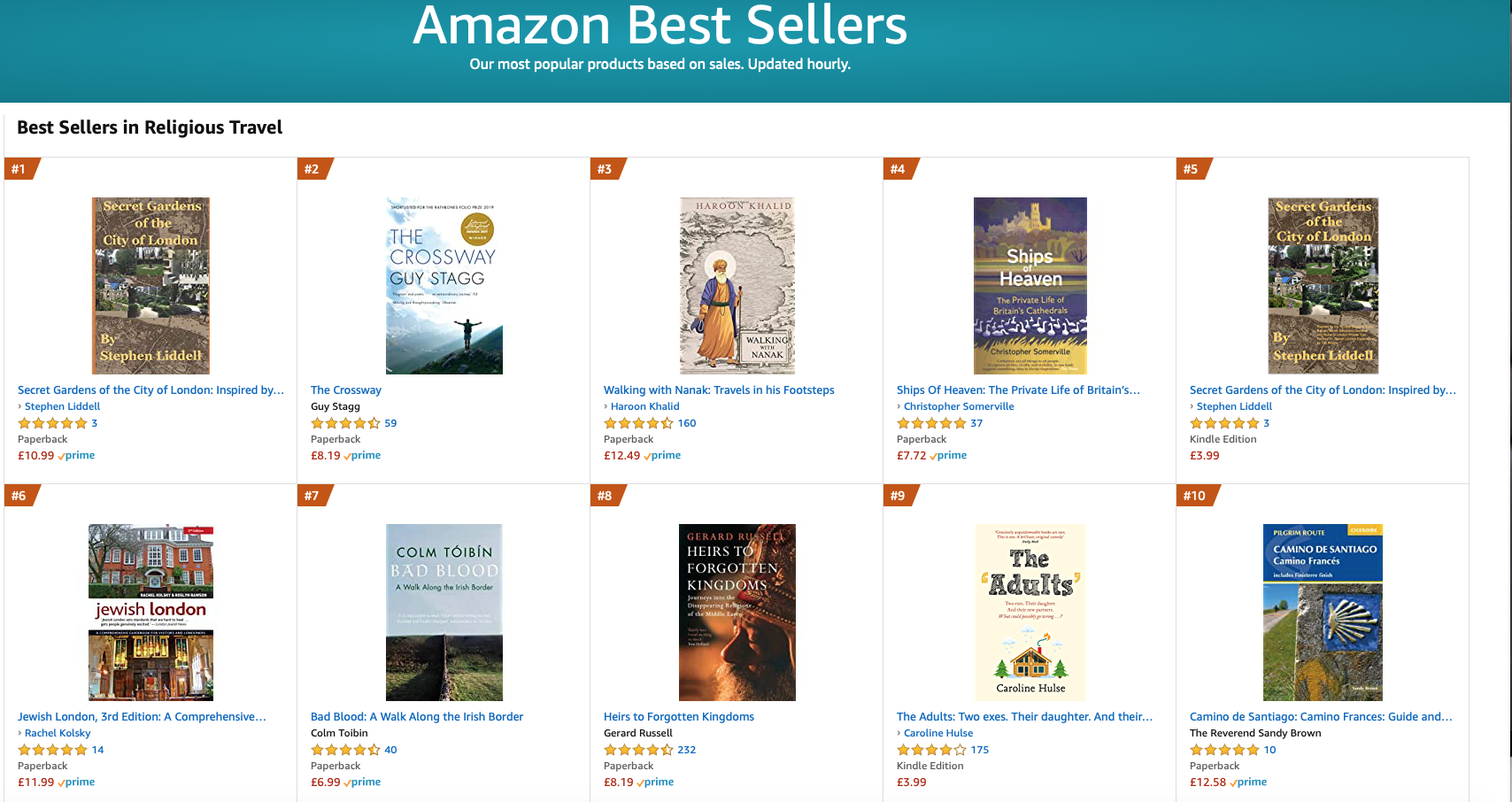This screenshot has height=802, width=1512.
Task: Open the #1 Secret Gardens paperback title link
Action: (x=150, y=390)
